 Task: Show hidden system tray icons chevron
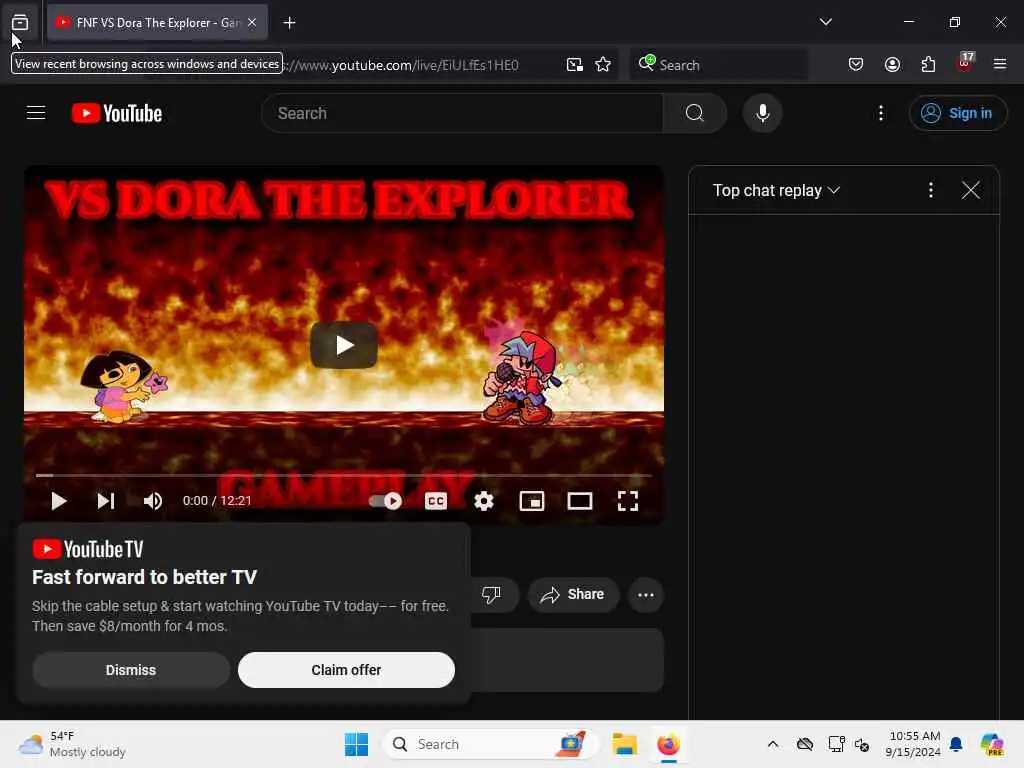(773, 744)
